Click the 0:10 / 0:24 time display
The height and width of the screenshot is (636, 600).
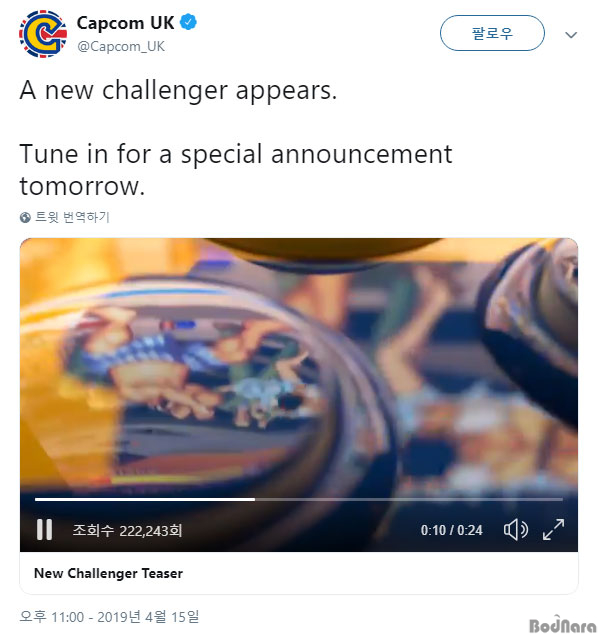coord(452,530)
